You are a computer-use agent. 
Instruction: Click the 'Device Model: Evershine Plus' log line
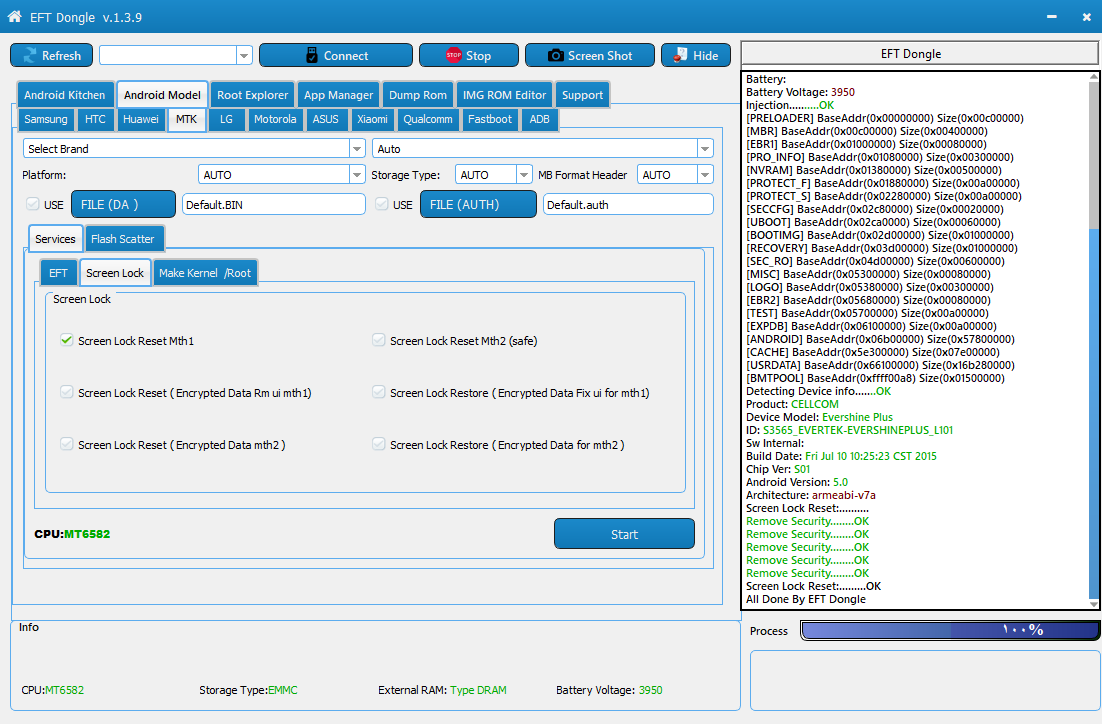point(819,417)
